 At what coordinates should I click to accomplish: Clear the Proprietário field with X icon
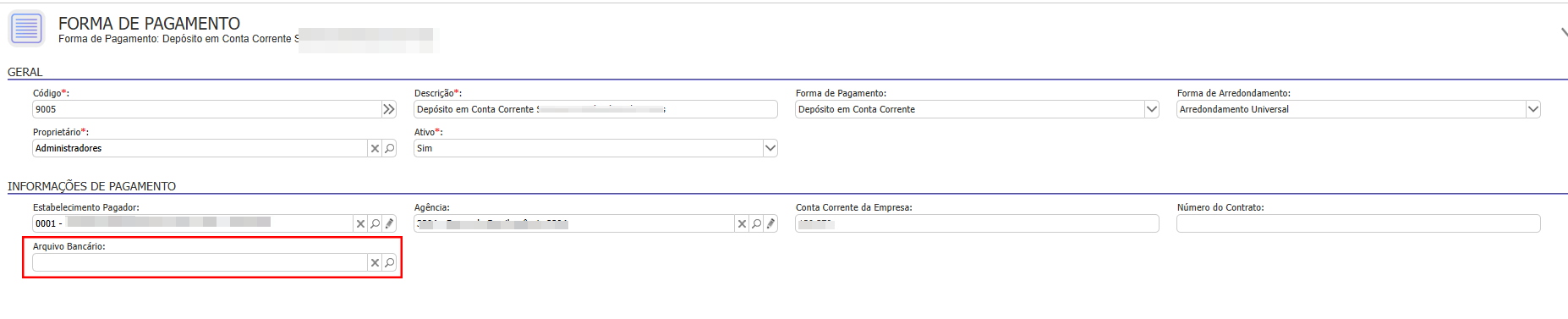pyautogui.click(x=375, y=148)
